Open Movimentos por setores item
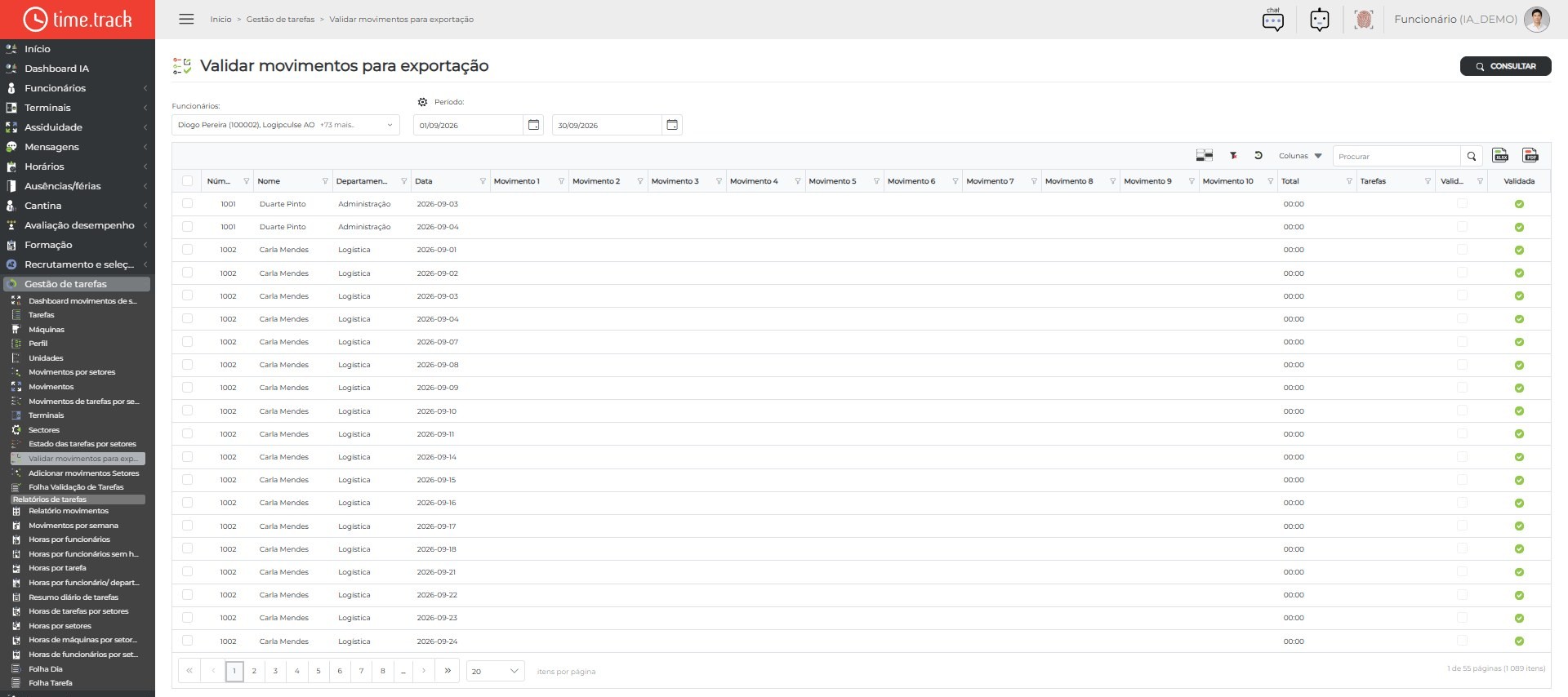Image resolution: width=1568 pixels, height=697 pixels. (72, 372)
